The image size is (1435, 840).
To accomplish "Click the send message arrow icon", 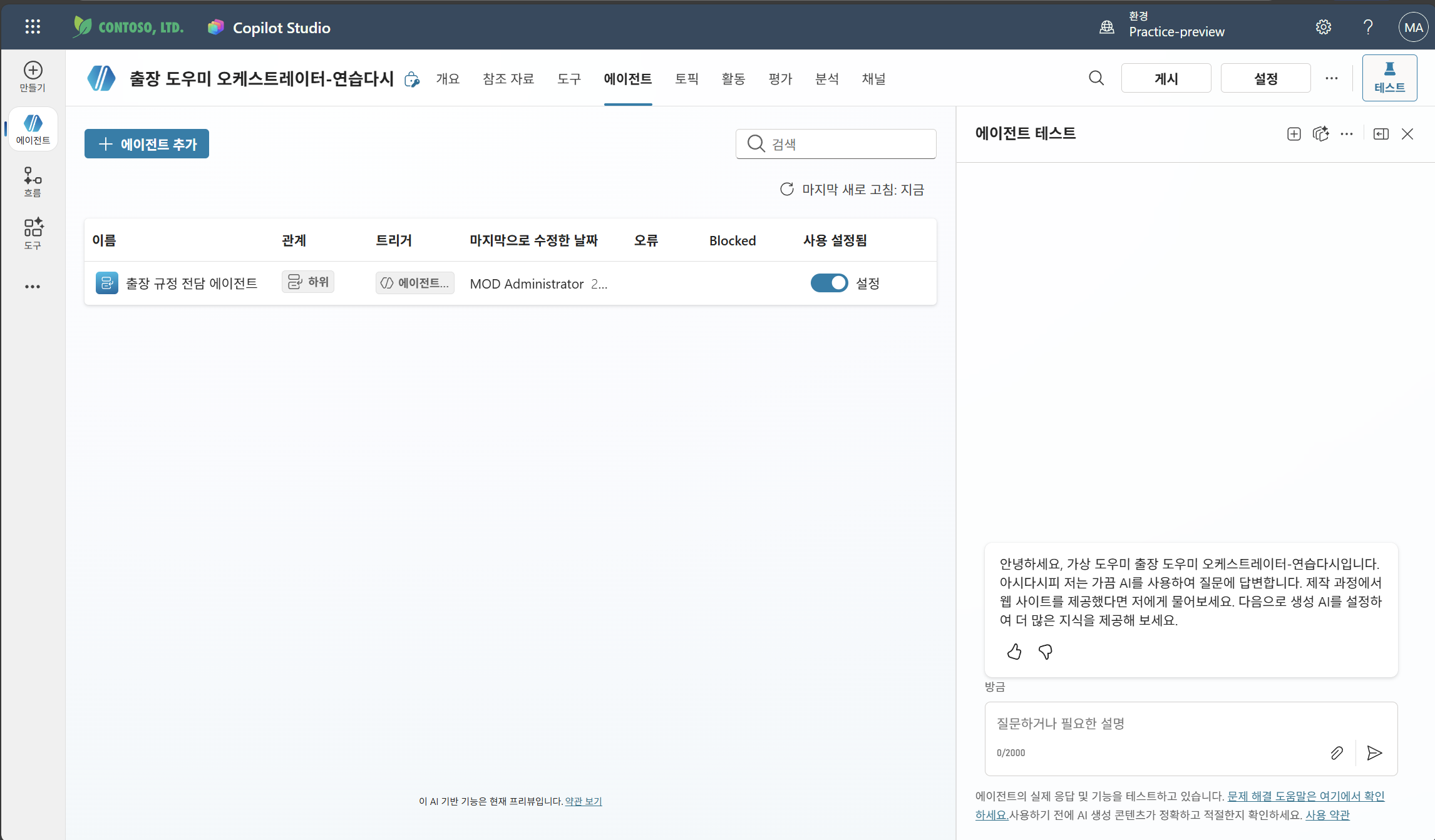I will click(x=1374, y=752).
